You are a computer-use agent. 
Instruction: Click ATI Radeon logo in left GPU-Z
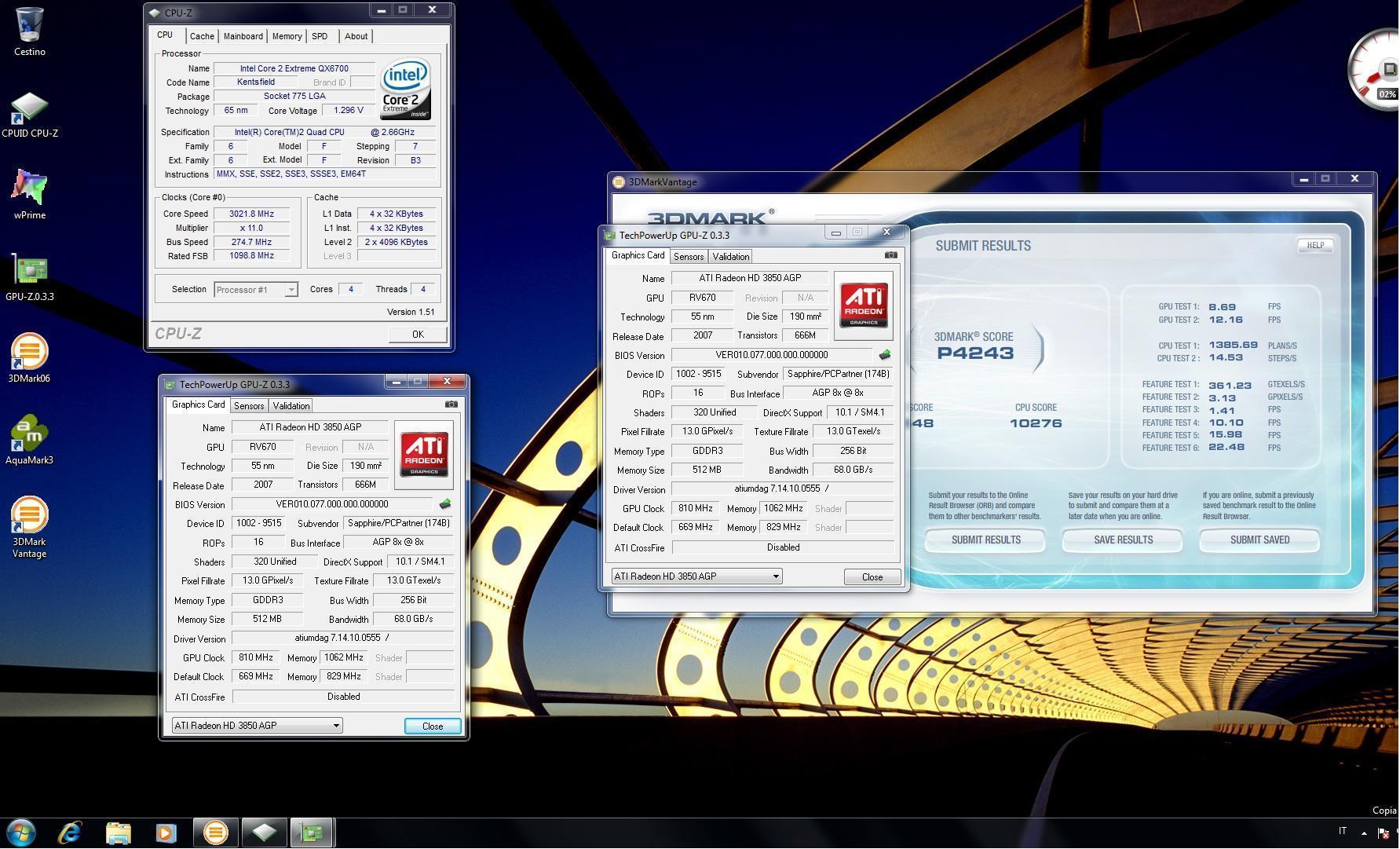pos(424,455)
